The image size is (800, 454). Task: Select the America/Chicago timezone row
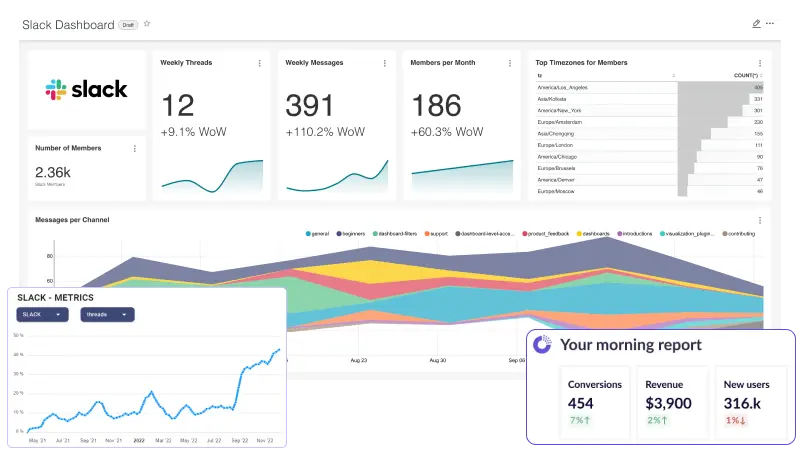650,157
